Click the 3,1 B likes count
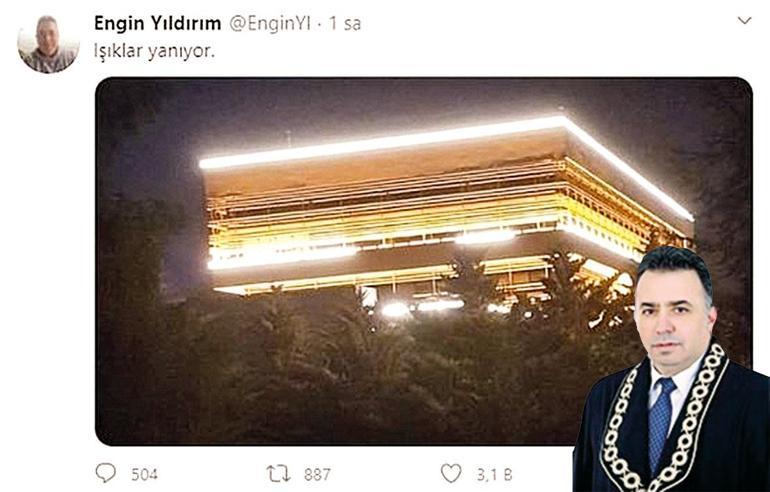The image size is (770, 492). (x=495, y=474)
